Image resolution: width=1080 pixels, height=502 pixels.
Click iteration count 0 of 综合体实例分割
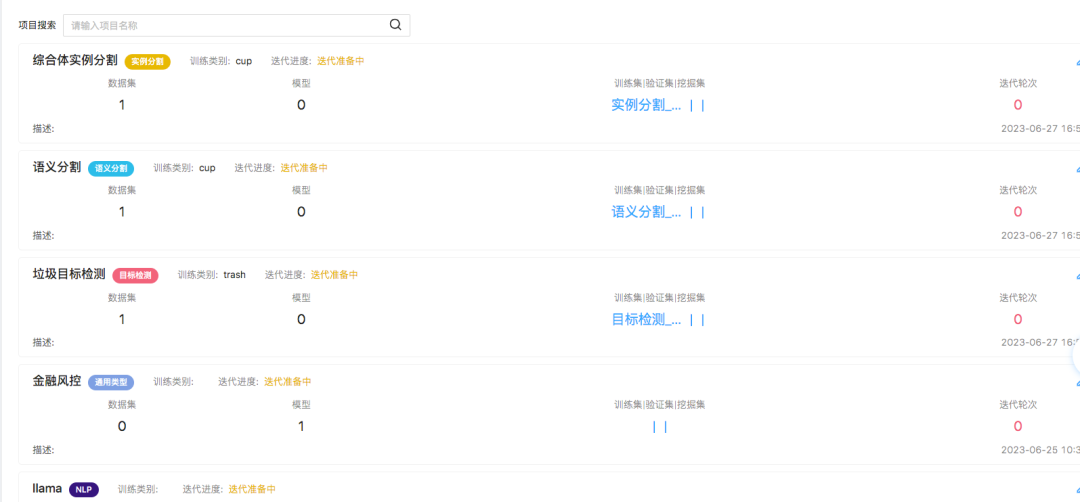(1018, 105)
